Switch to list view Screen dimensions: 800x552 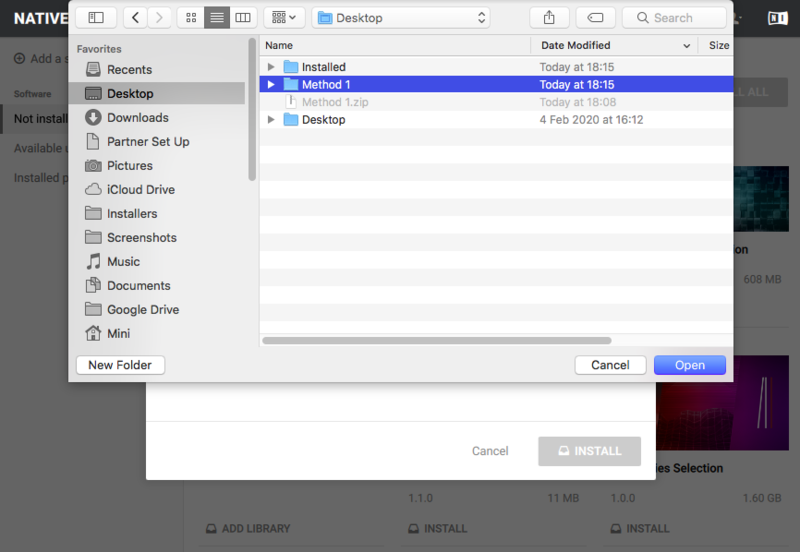coord(217,18)
